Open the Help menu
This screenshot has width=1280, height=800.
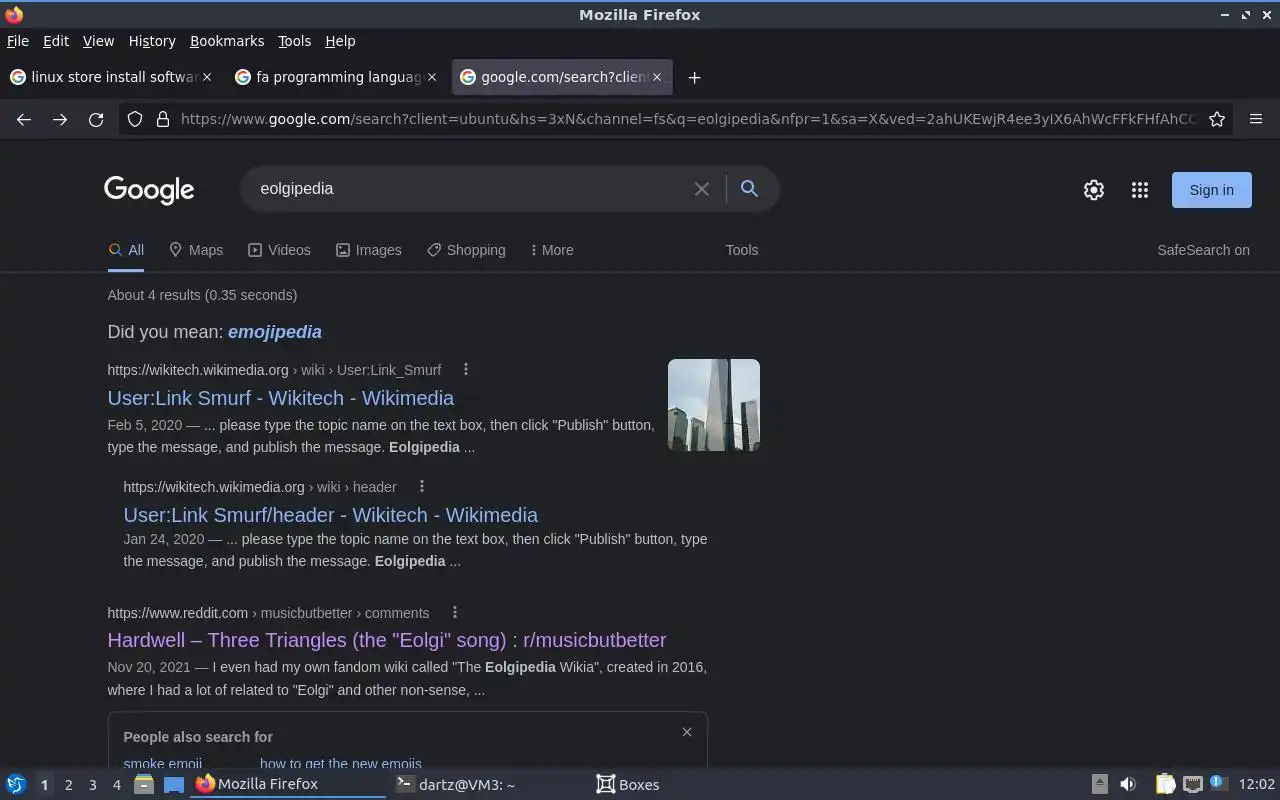tap(340, 41)
